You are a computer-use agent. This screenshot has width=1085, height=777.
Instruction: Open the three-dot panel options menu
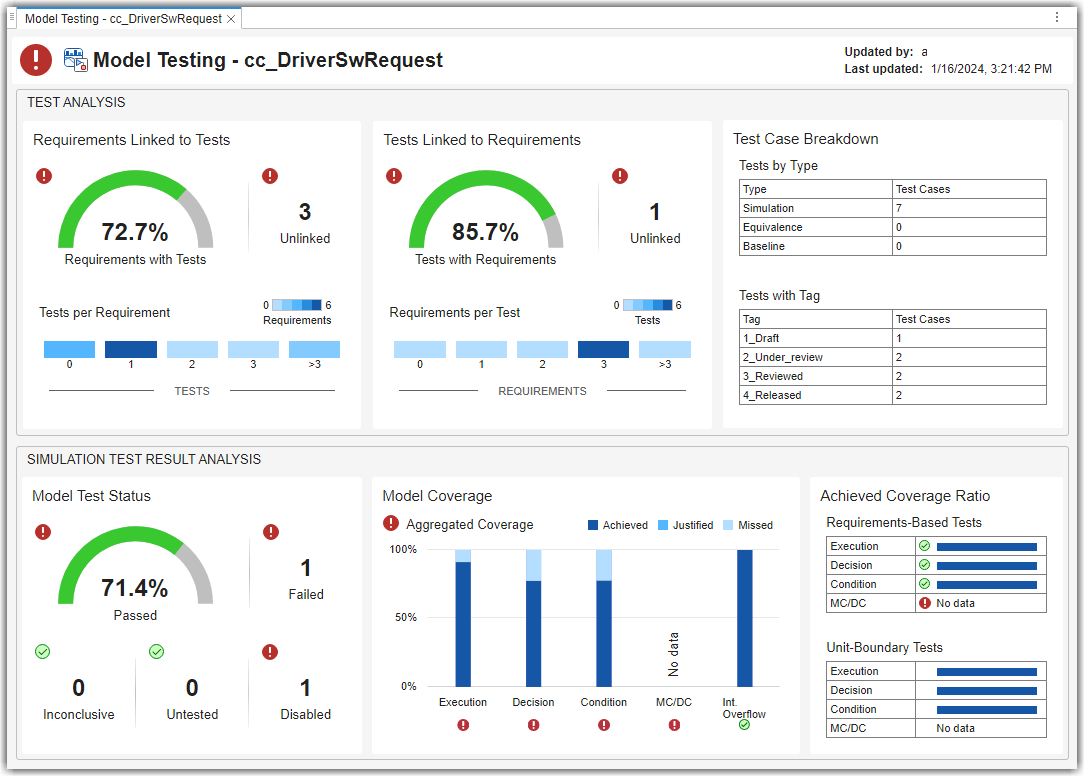coord(1057,17)
